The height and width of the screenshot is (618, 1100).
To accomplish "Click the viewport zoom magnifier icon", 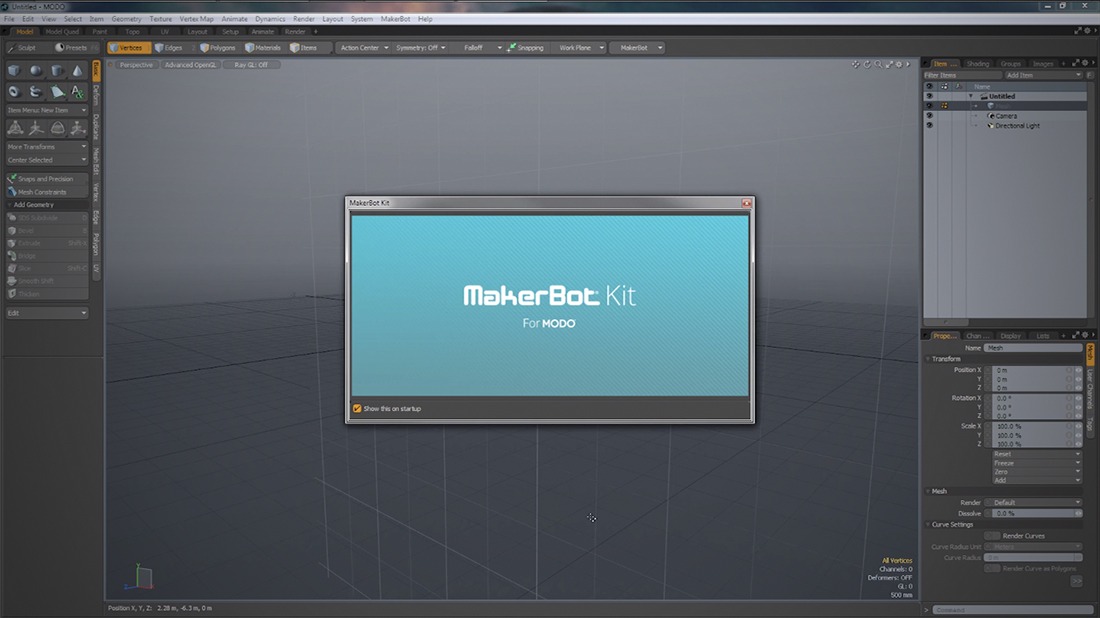I will (x=877, y=65).
